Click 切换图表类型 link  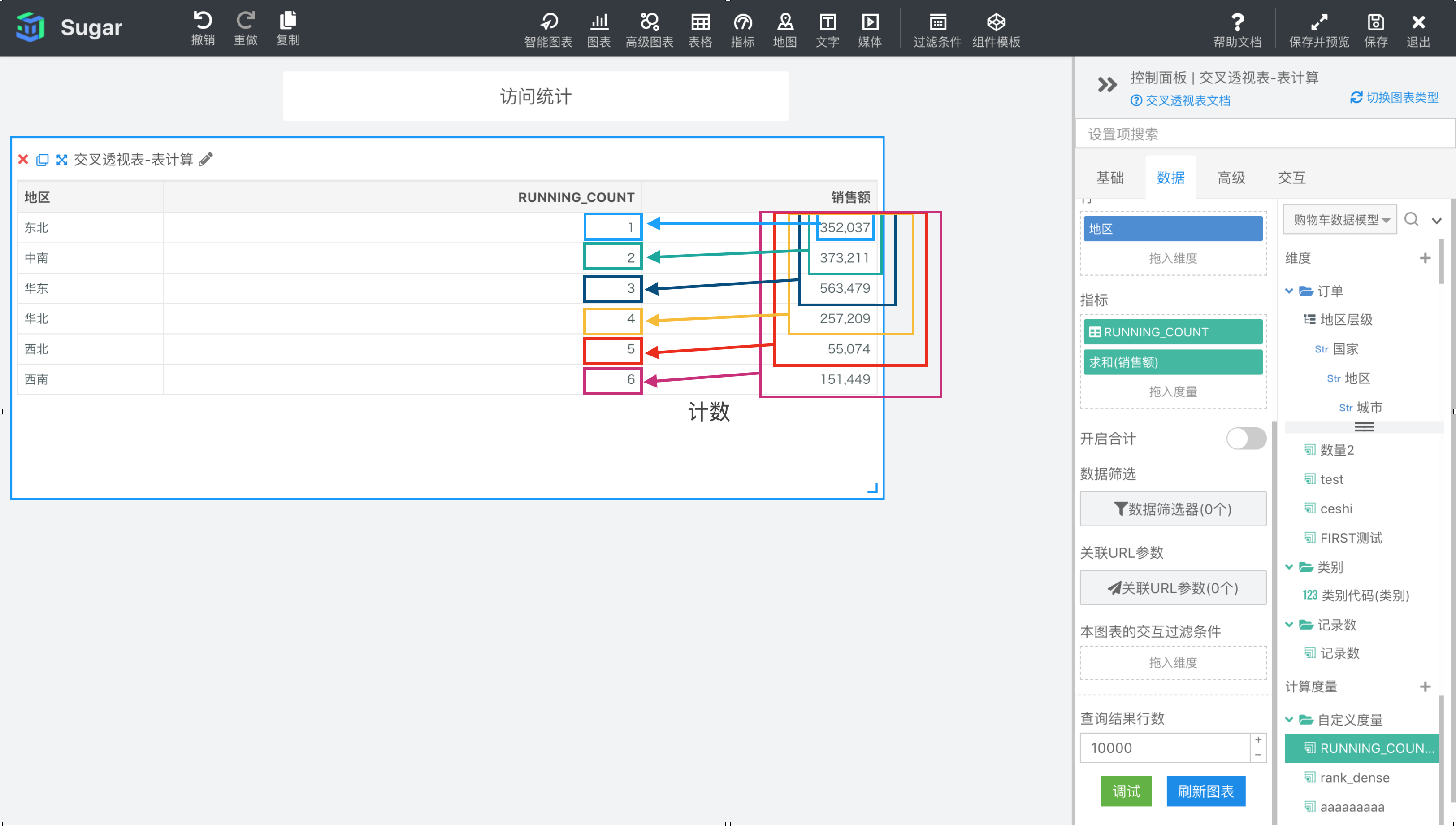point(1394,98)
